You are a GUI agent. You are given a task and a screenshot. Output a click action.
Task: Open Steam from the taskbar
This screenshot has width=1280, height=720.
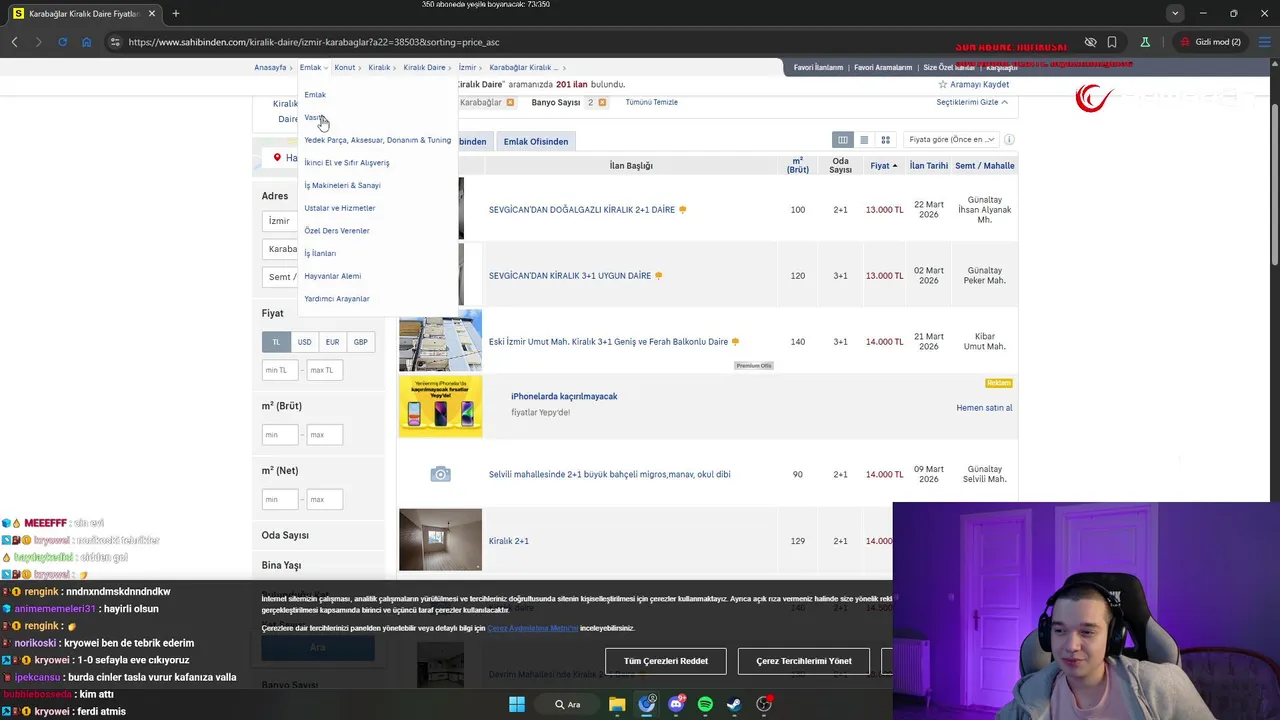point(734,704)
